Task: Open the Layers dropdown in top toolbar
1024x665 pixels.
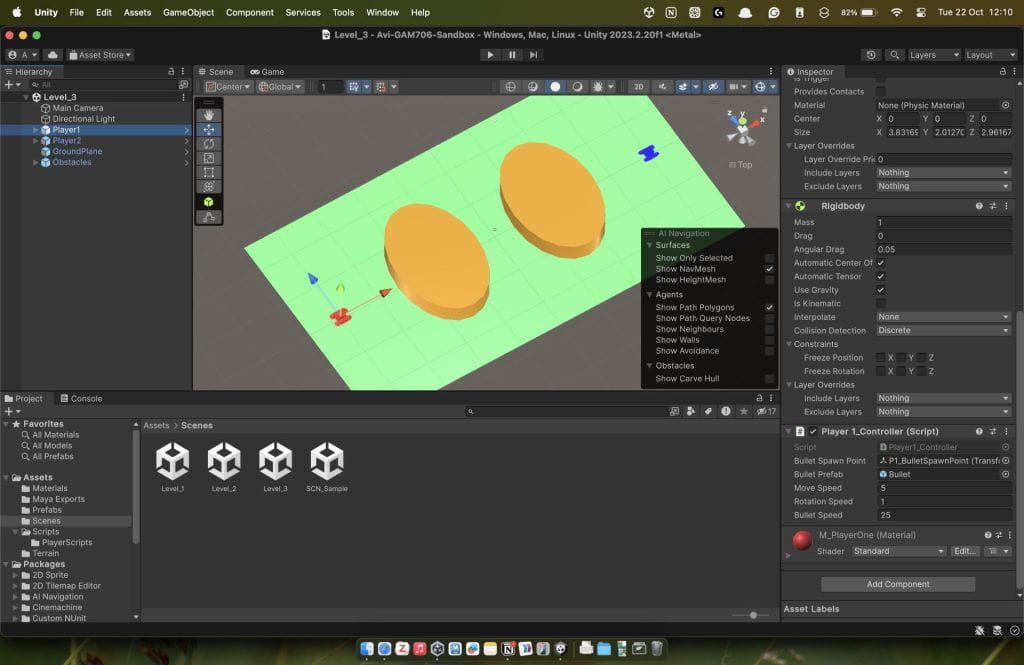Action: click(x=934, y=55)
